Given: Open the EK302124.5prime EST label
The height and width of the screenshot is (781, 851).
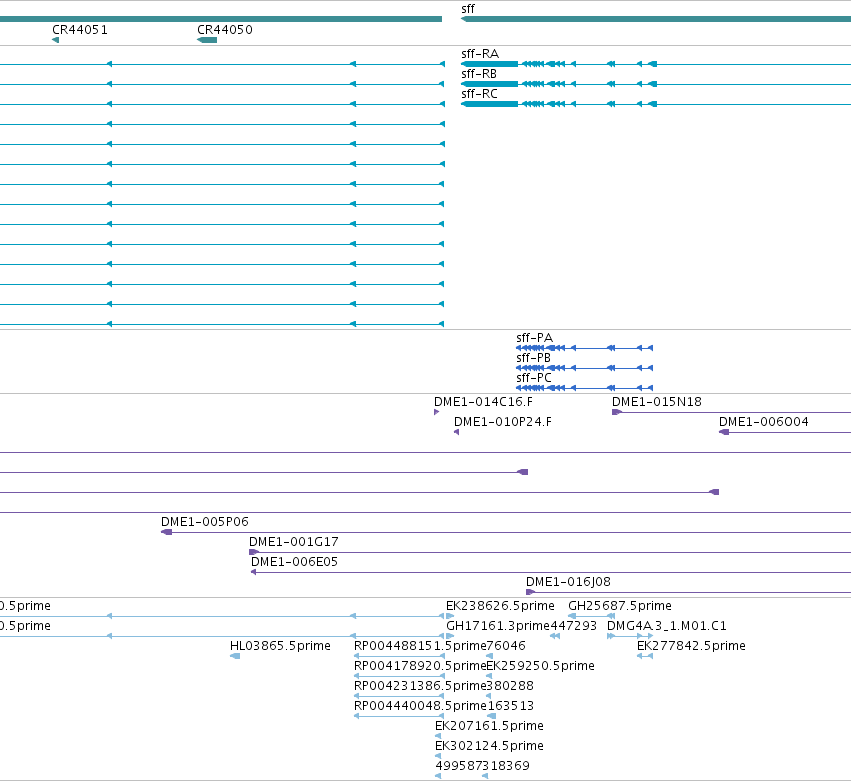Looking at the screenshot, I should (489, 746).
